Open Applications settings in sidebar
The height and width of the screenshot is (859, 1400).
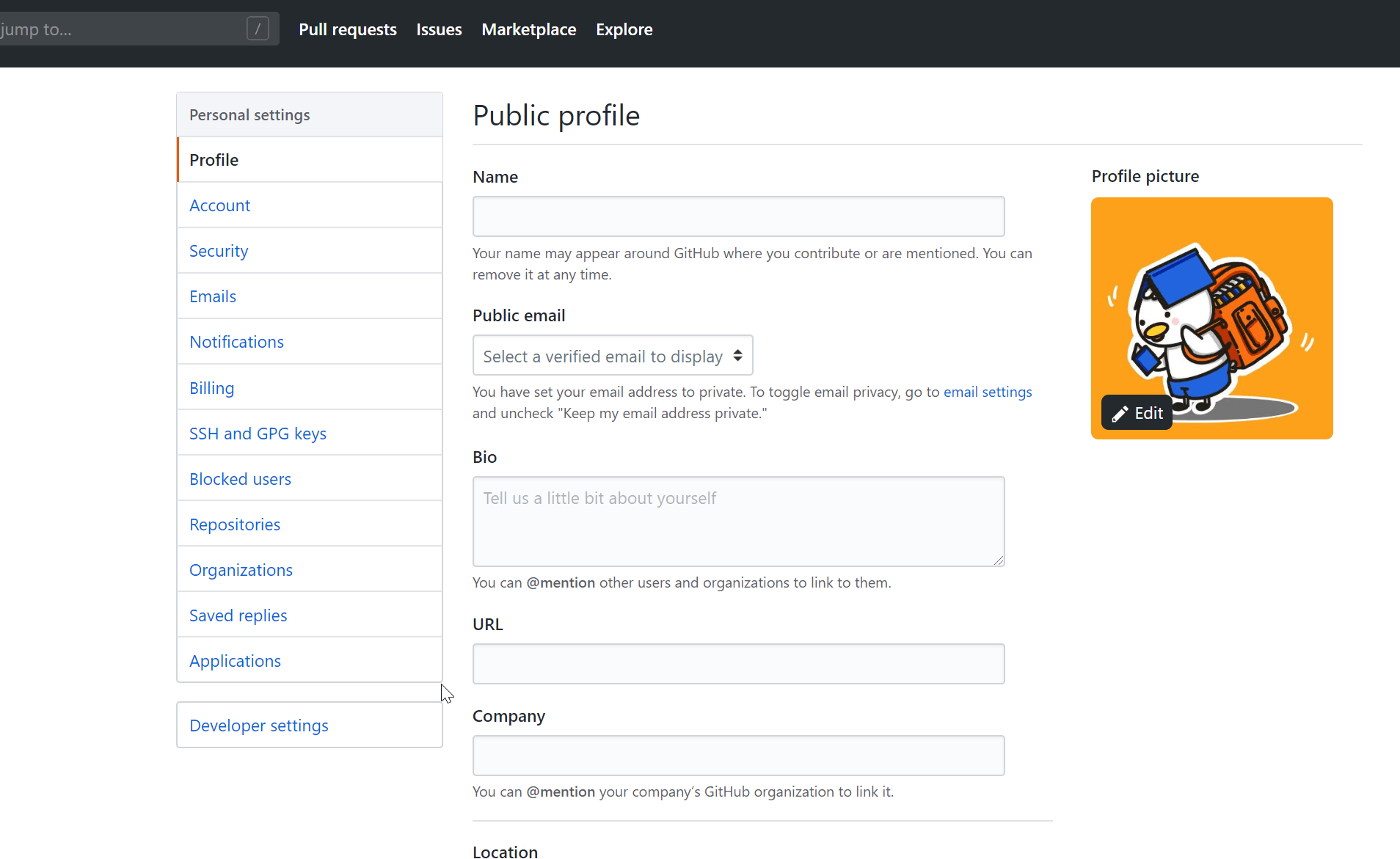[x=310, y=660]
